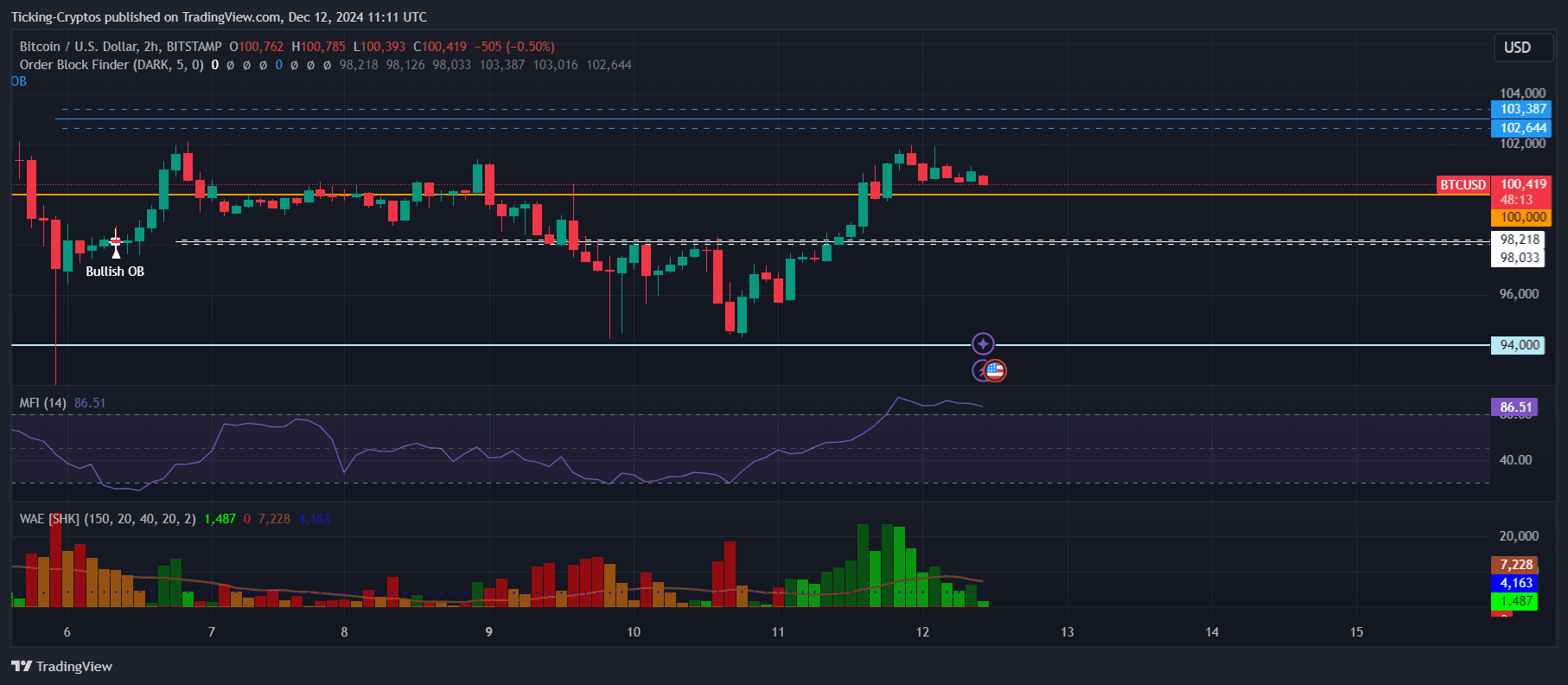Click the blue 4,163 WAE scale label
Image resolution: width=1568 pixels, height=685 pixels.
[1515, 583]
